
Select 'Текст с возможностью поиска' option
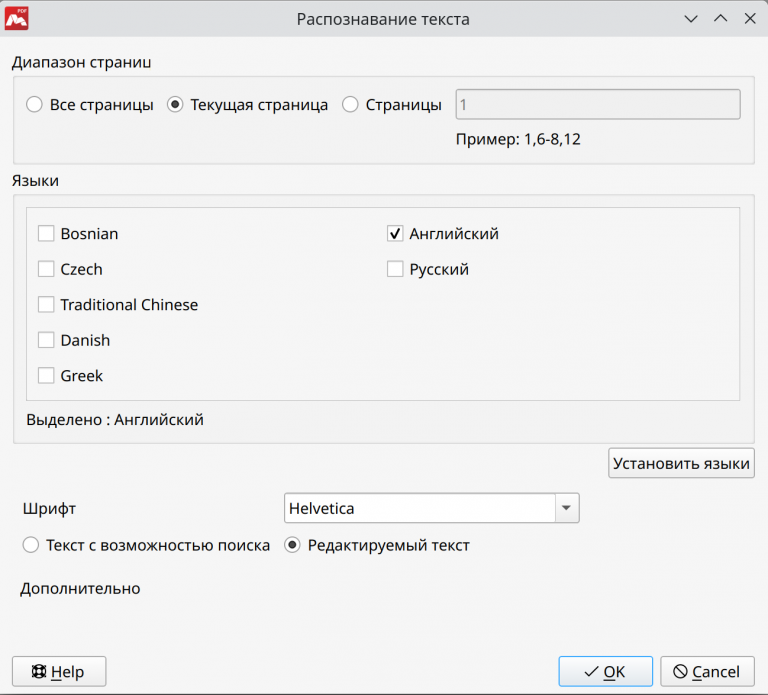coord(31,546)
